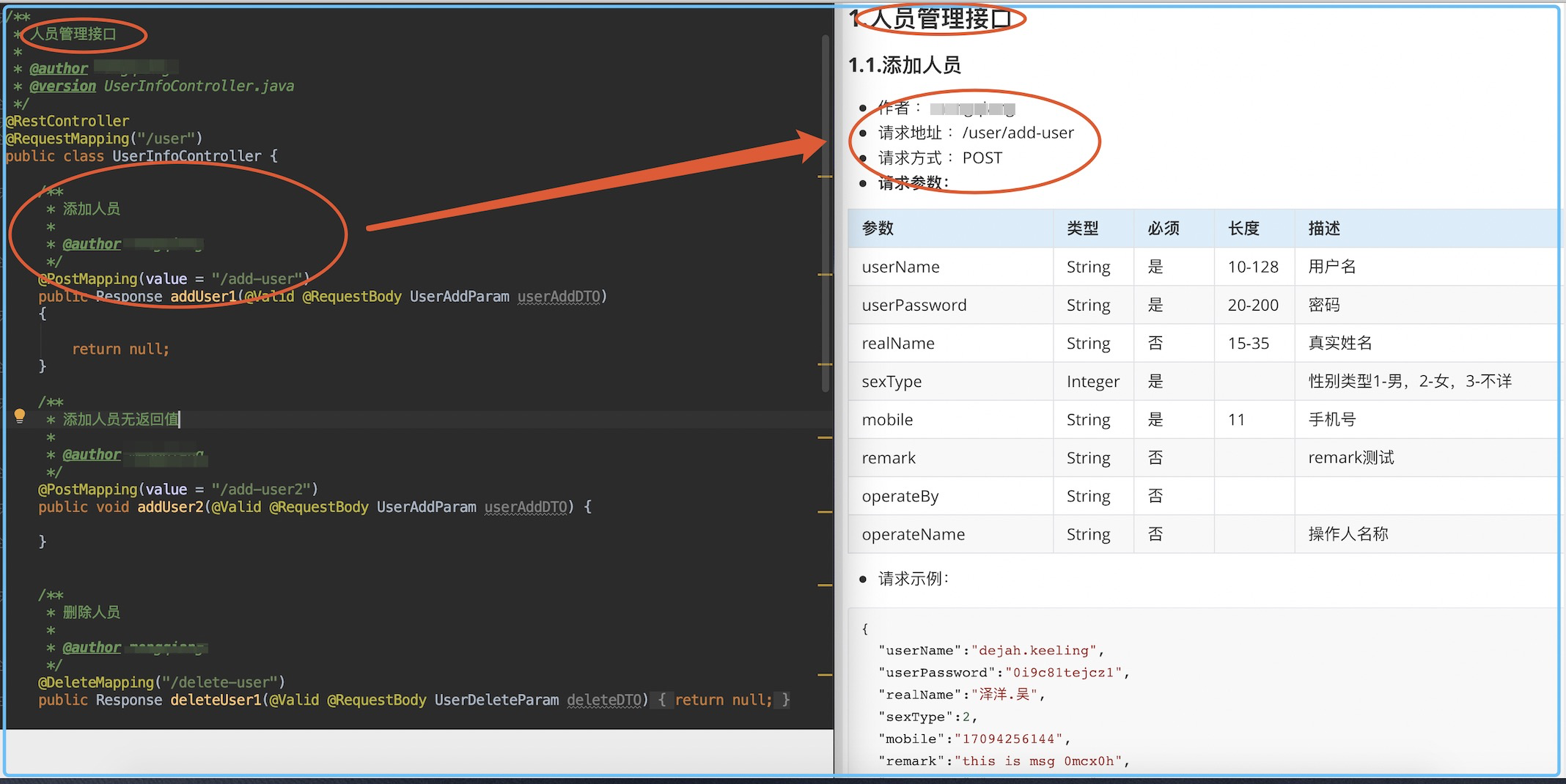The width and height of the screenshot is (1566, 784).
Task: Click the UserDeleteParam parameter type
Action: coord(496,700)
